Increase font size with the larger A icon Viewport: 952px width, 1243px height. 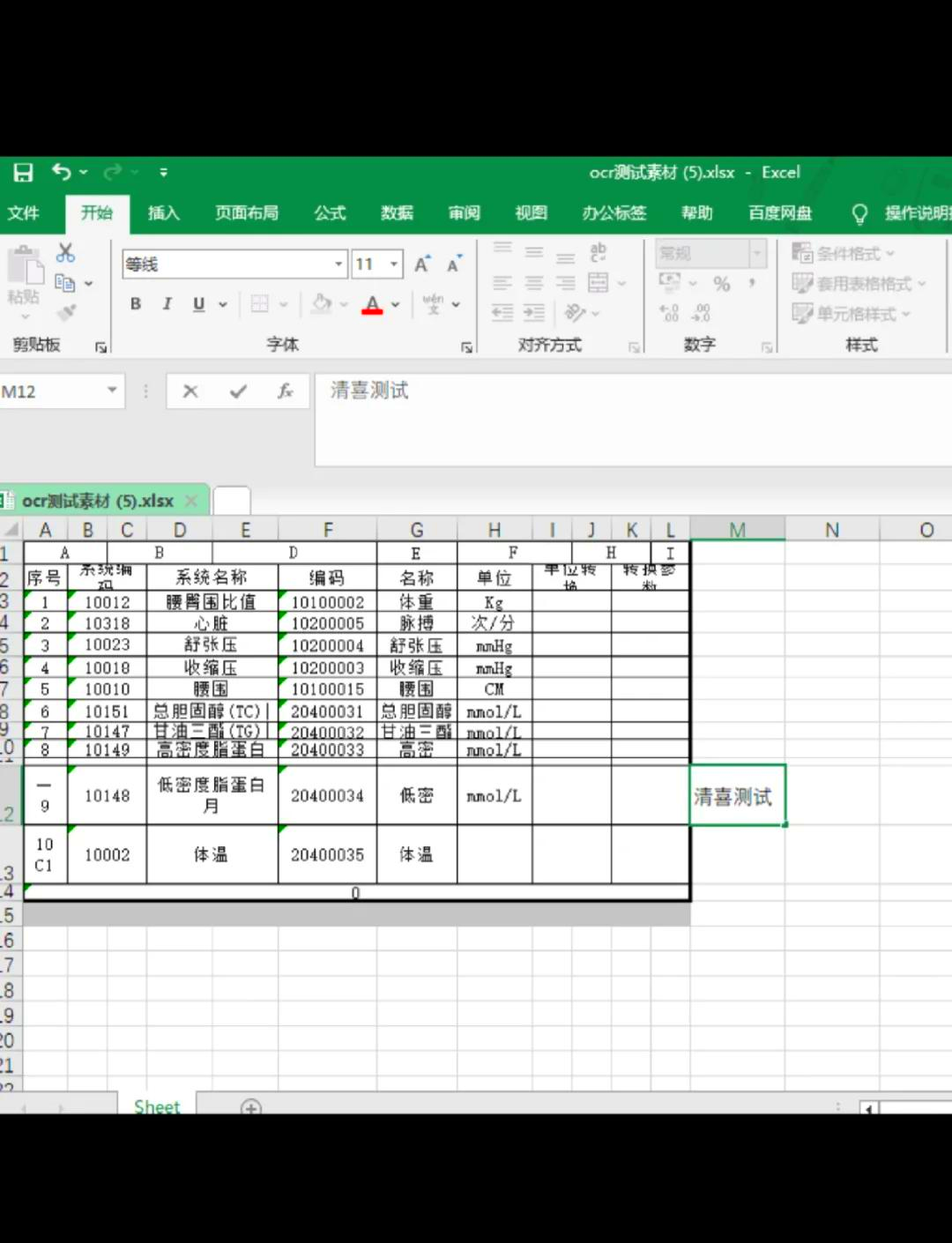422,264
